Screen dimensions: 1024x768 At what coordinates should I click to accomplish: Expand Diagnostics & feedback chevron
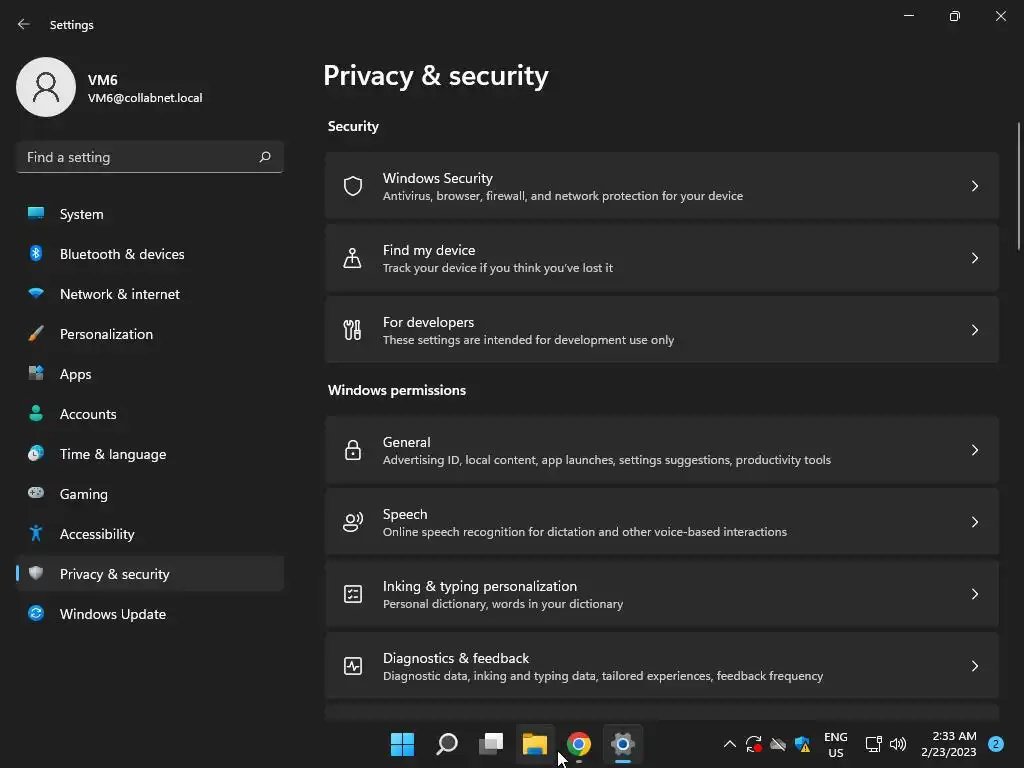[974, 665]
